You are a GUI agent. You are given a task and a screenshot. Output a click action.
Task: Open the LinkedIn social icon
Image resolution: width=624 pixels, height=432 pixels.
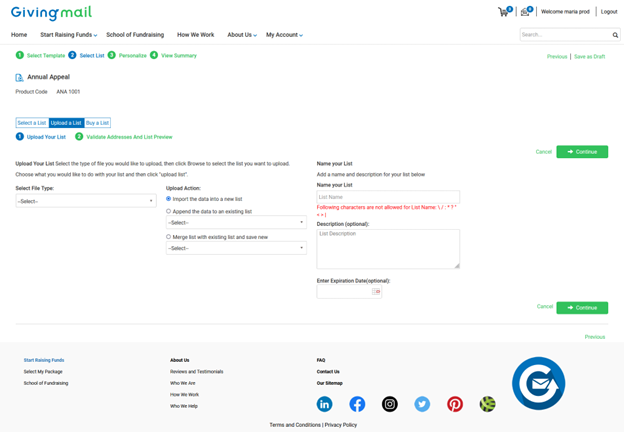pos(324,404)
